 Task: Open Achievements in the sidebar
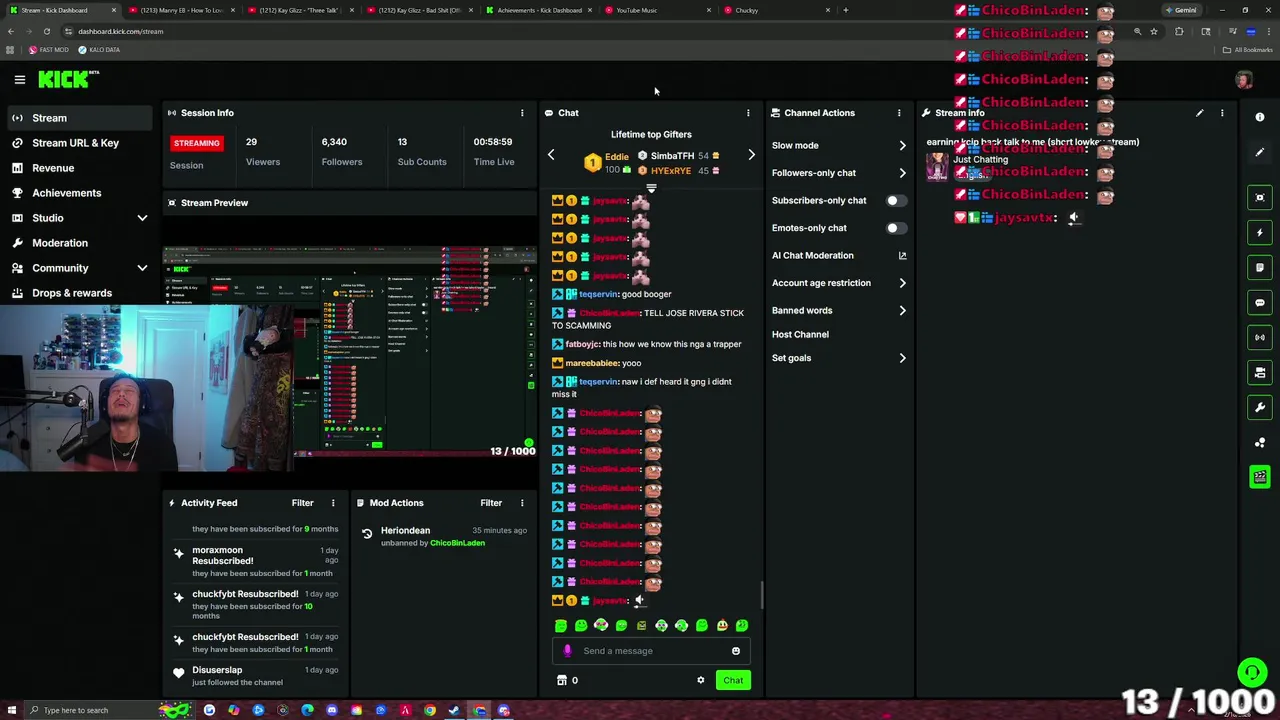[78, 193]
